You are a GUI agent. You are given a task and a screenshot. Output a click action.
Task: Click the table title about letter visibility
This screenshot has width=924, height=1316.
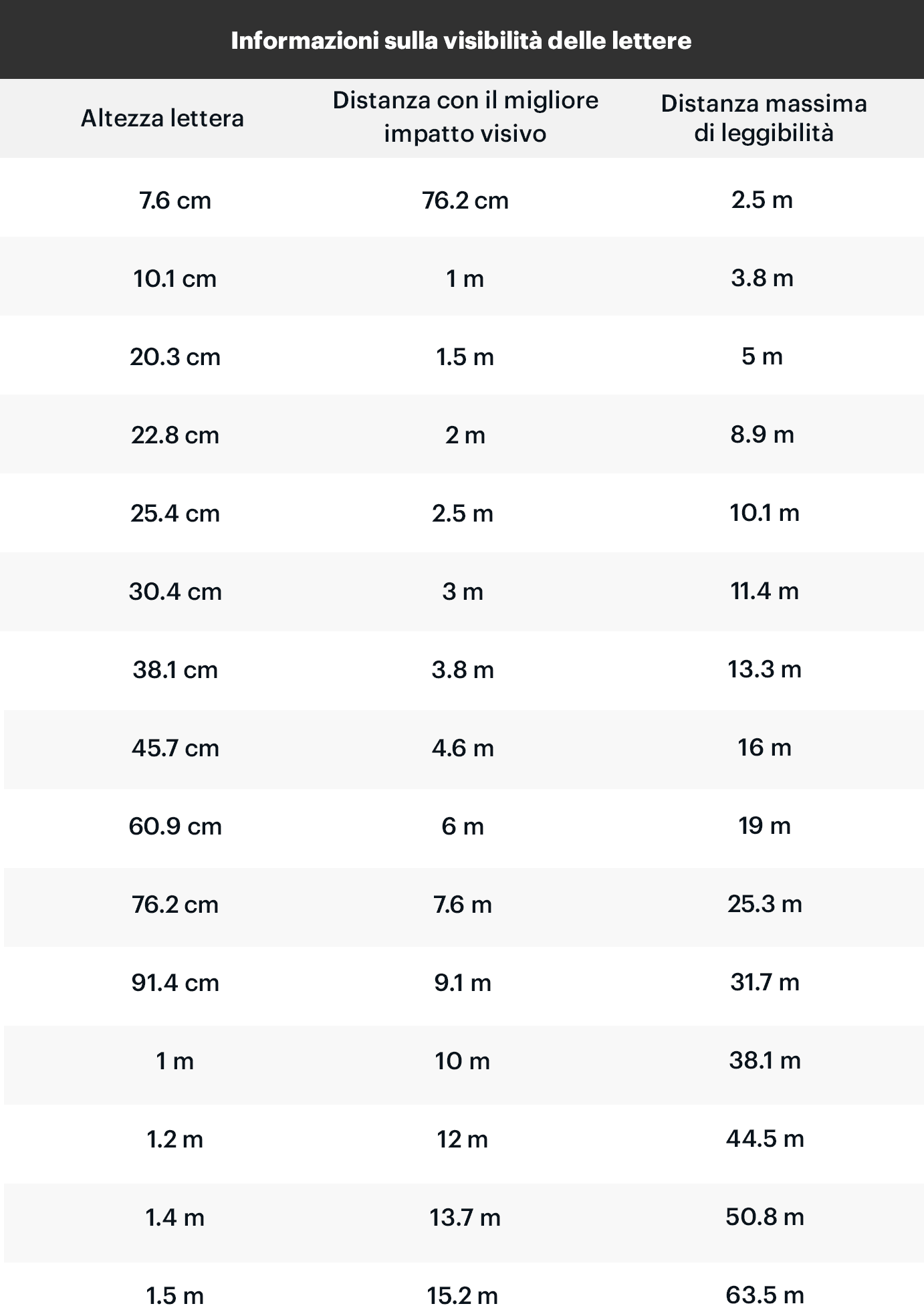tap(461, 41)
